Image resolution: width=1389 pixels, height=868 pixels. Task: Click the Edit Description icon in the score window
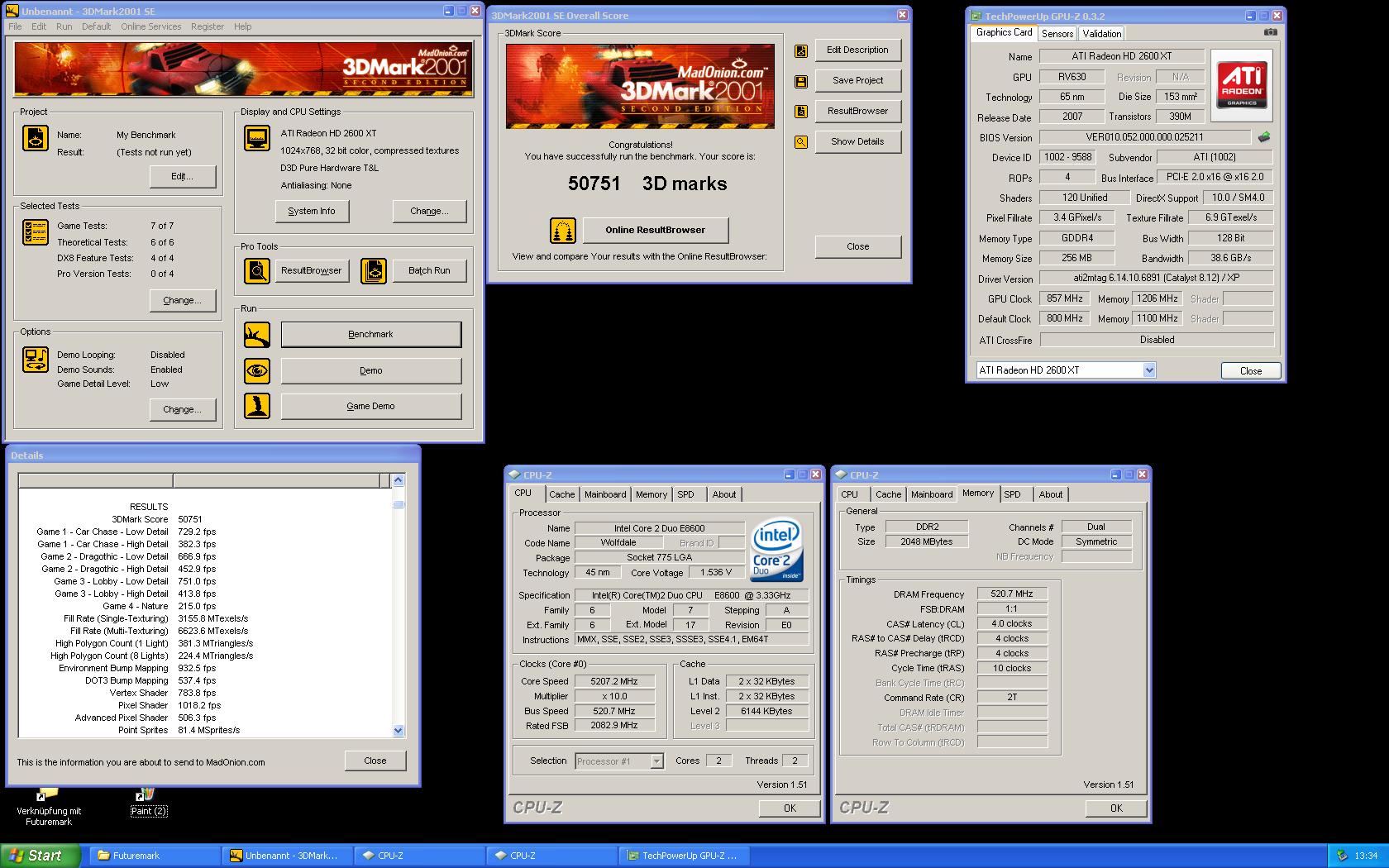tap(800, 51)
